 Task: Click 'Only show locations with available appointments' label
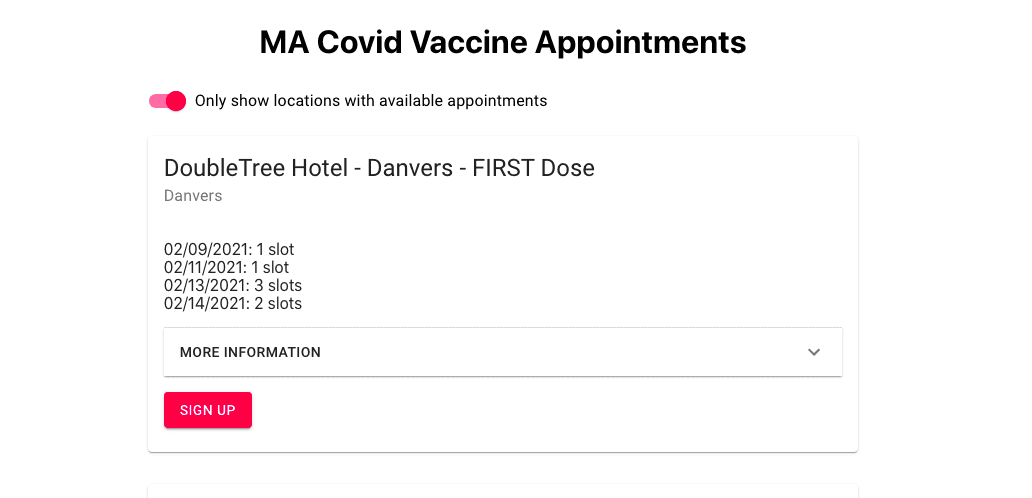[x=371, y=101]
